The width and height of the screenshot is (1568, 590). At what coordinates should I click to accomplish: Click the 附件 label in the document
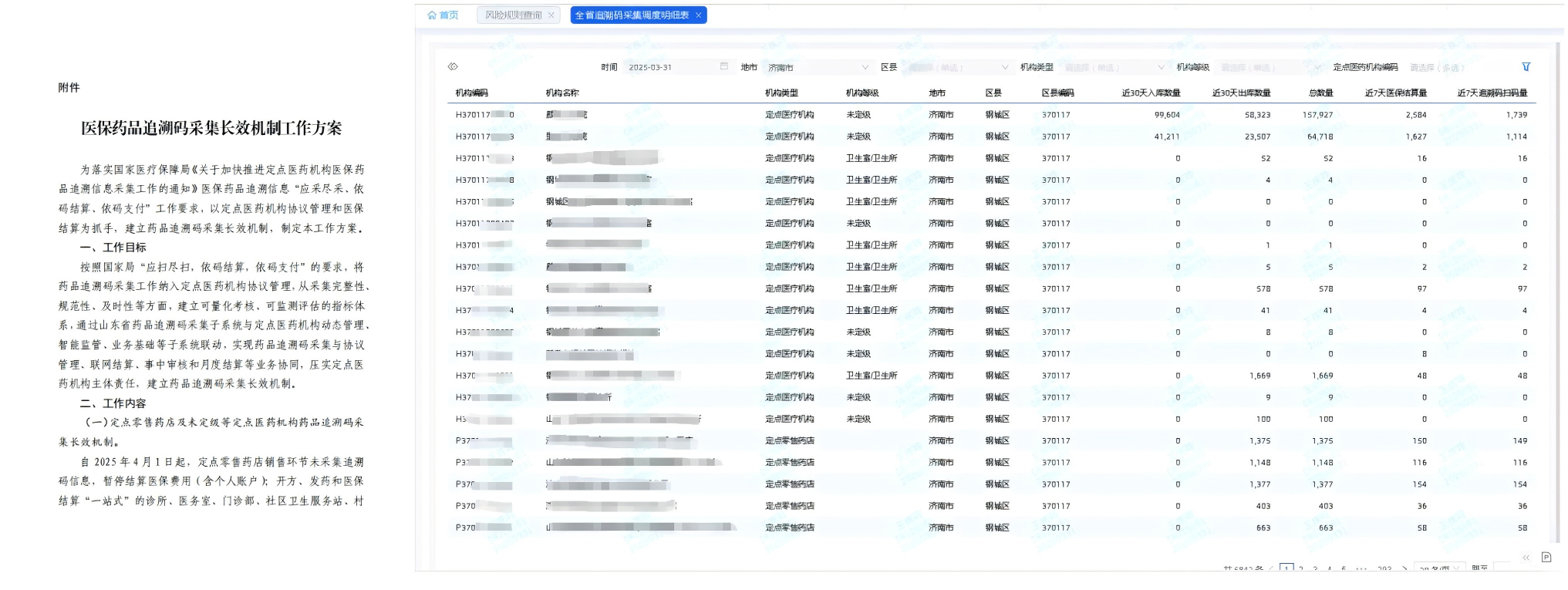pyautogui.click(x=69, y=87)
